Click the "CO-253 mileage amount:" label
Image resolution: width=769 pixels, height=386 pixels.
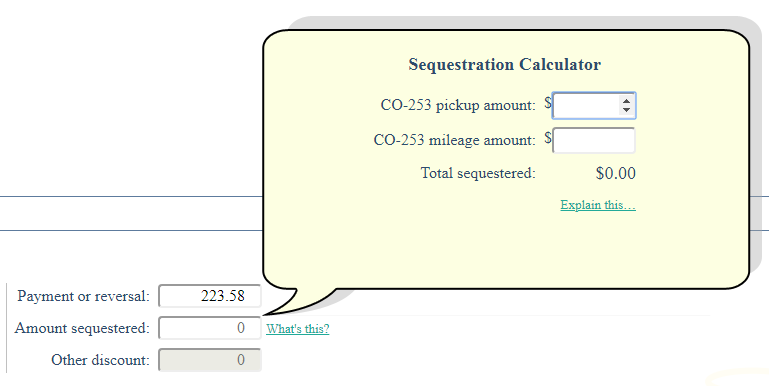(455, 140)
